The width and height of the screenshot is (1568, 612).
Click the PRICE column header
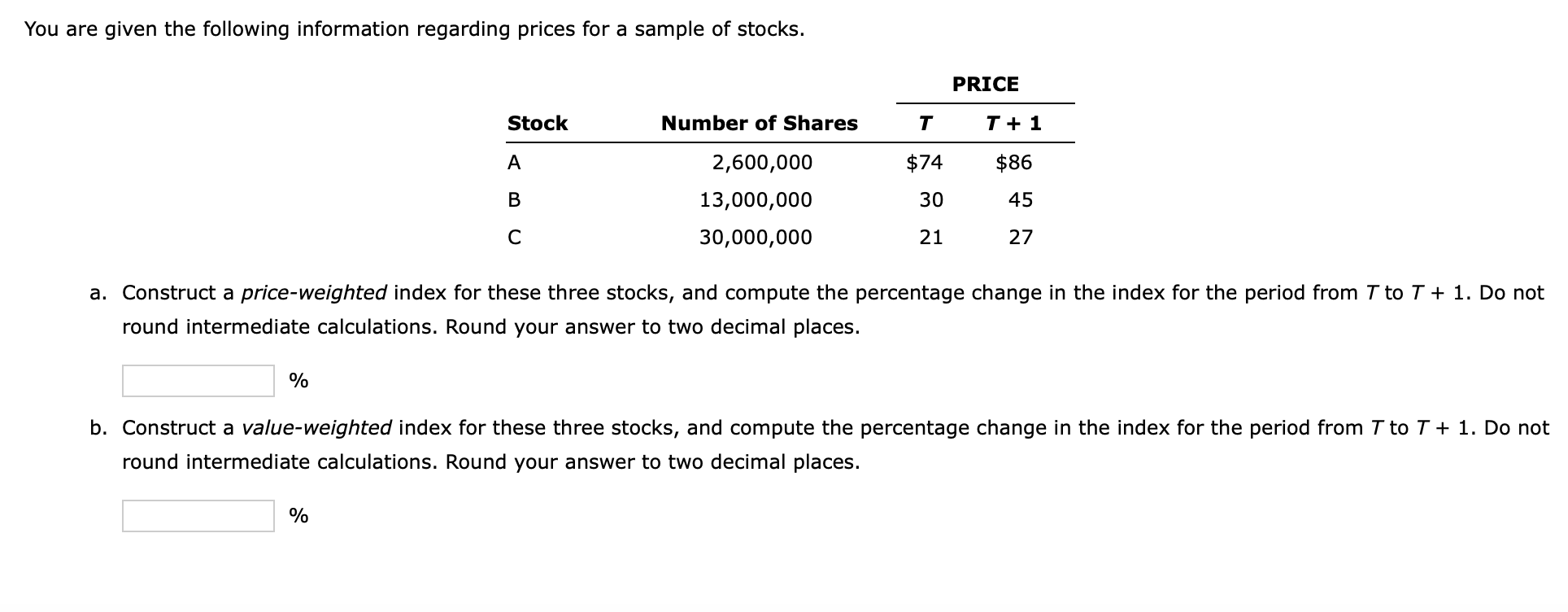coord(984,84)
